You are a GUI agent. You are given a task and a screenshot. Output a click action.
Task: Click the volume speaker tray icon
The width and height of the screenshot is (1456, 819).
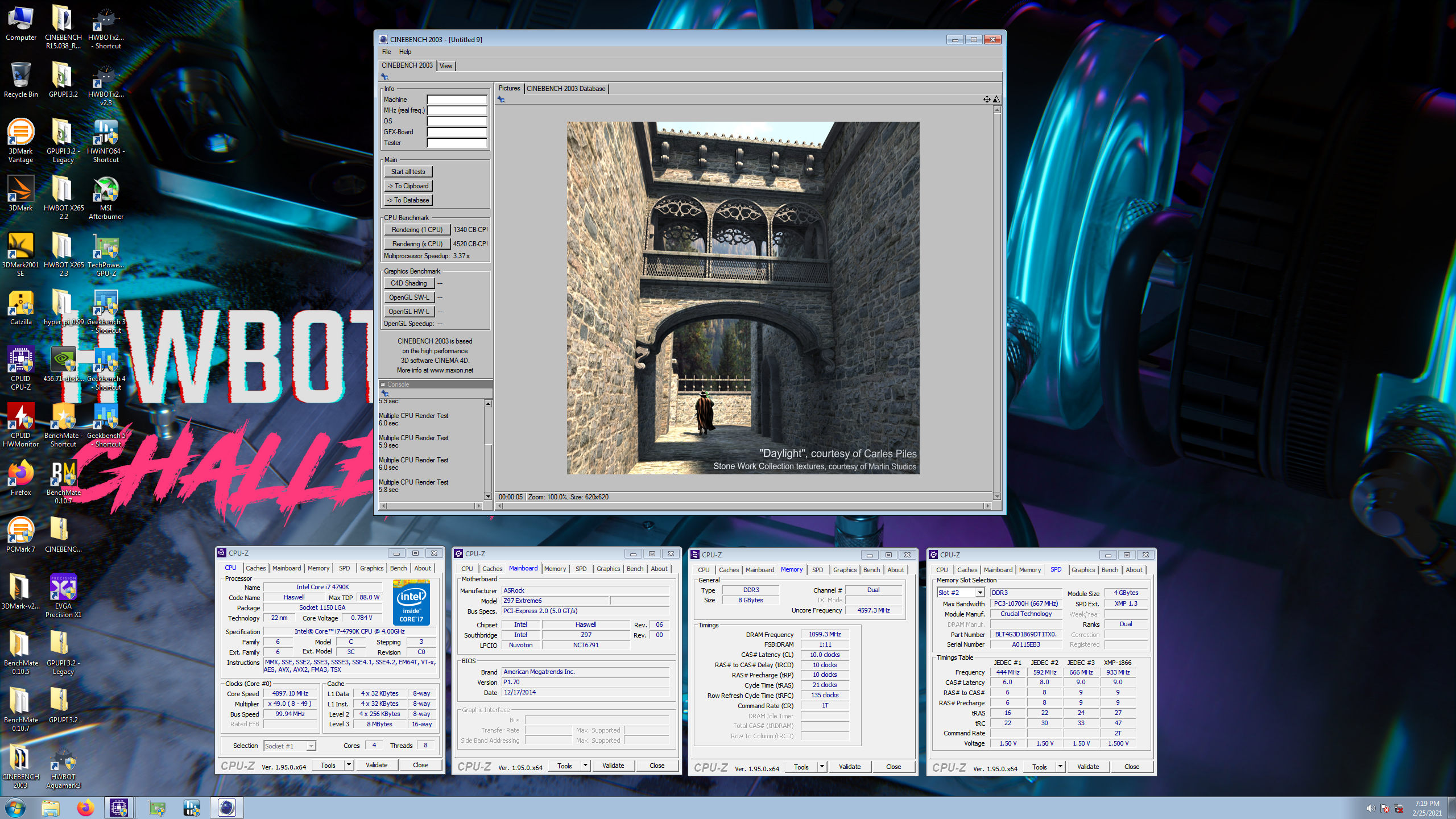(1370, 808)
